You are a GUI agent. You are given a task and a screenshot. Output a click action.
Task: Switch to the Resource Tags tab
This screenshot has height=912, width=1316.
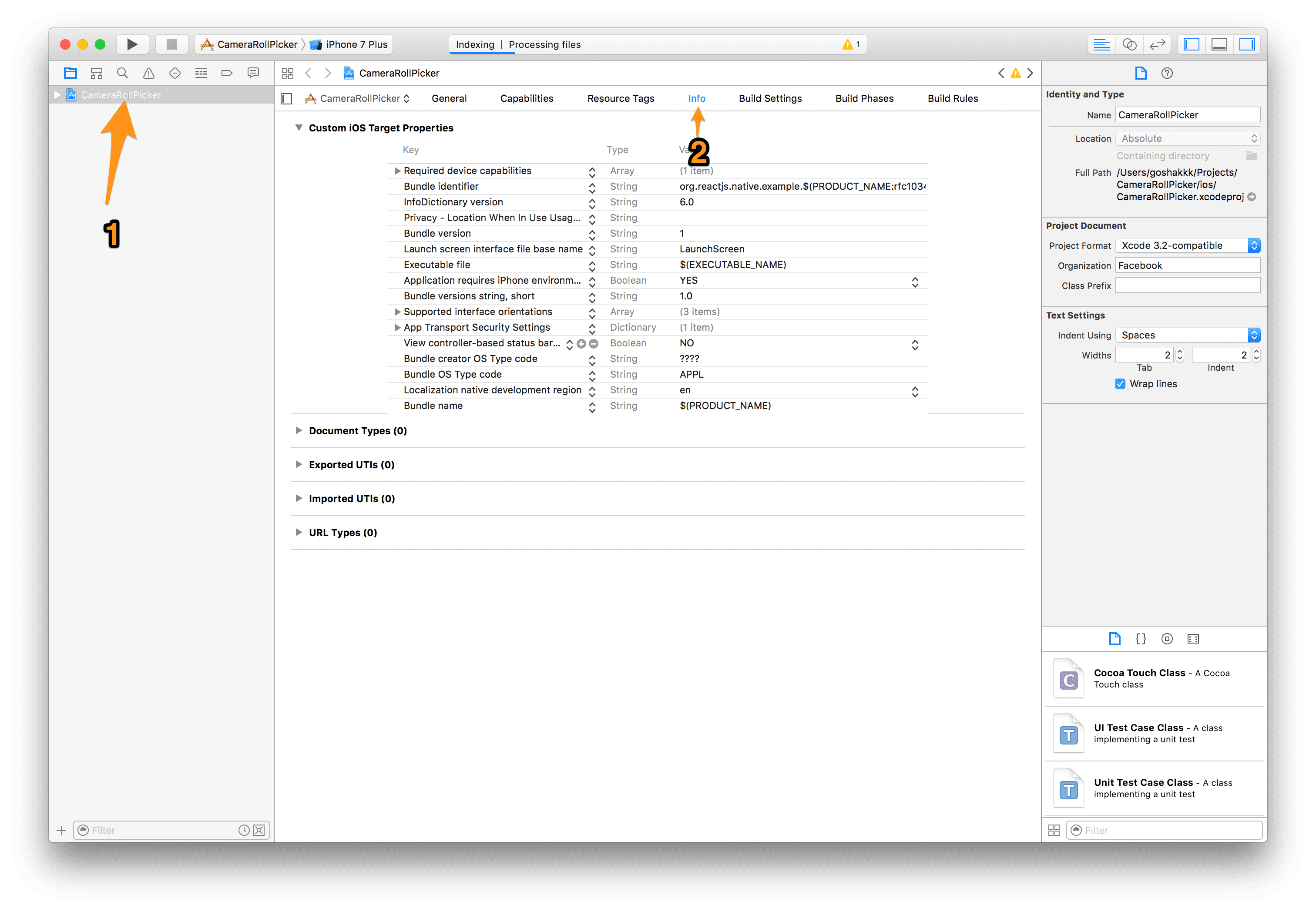(x=621, y=99)
